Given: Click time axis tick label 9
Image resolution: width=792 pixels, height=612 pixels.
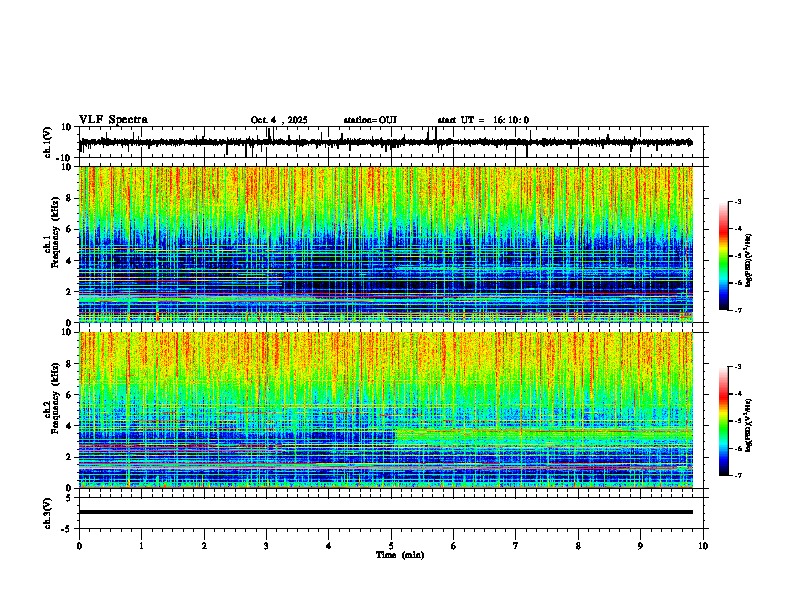Looking at the screenshot, I should 640,546.
